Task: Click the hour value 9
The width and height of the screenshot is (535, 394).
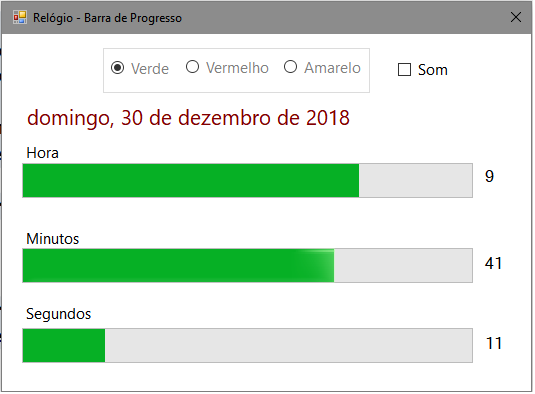Action: pyautogui.click(x=491, y=177)
